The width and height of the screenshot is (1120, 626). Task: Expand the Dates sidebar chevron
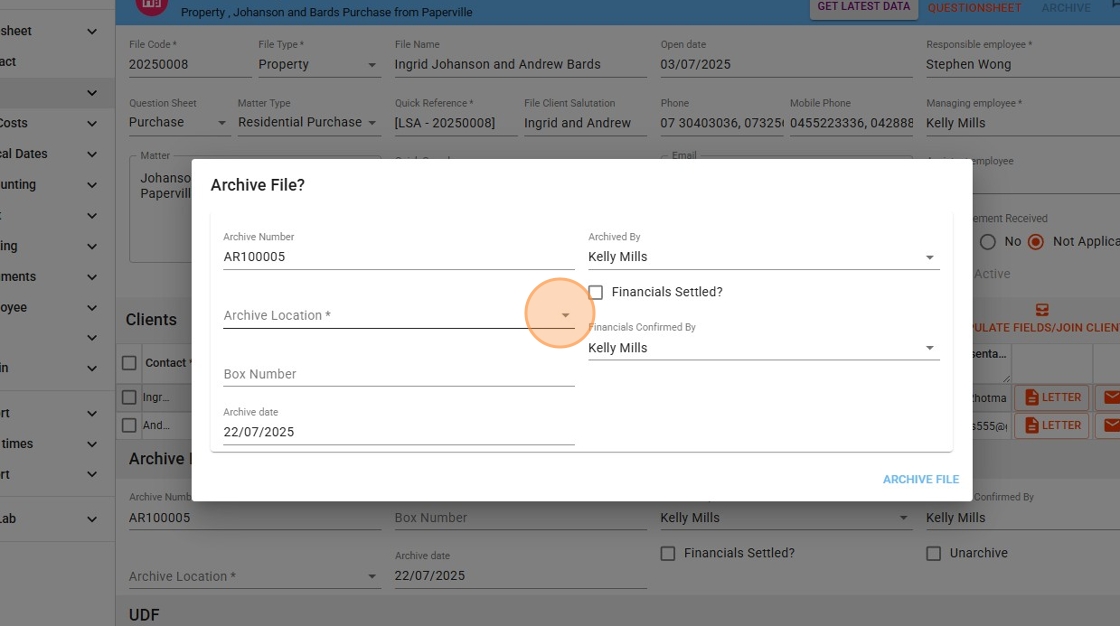(92, 155)
